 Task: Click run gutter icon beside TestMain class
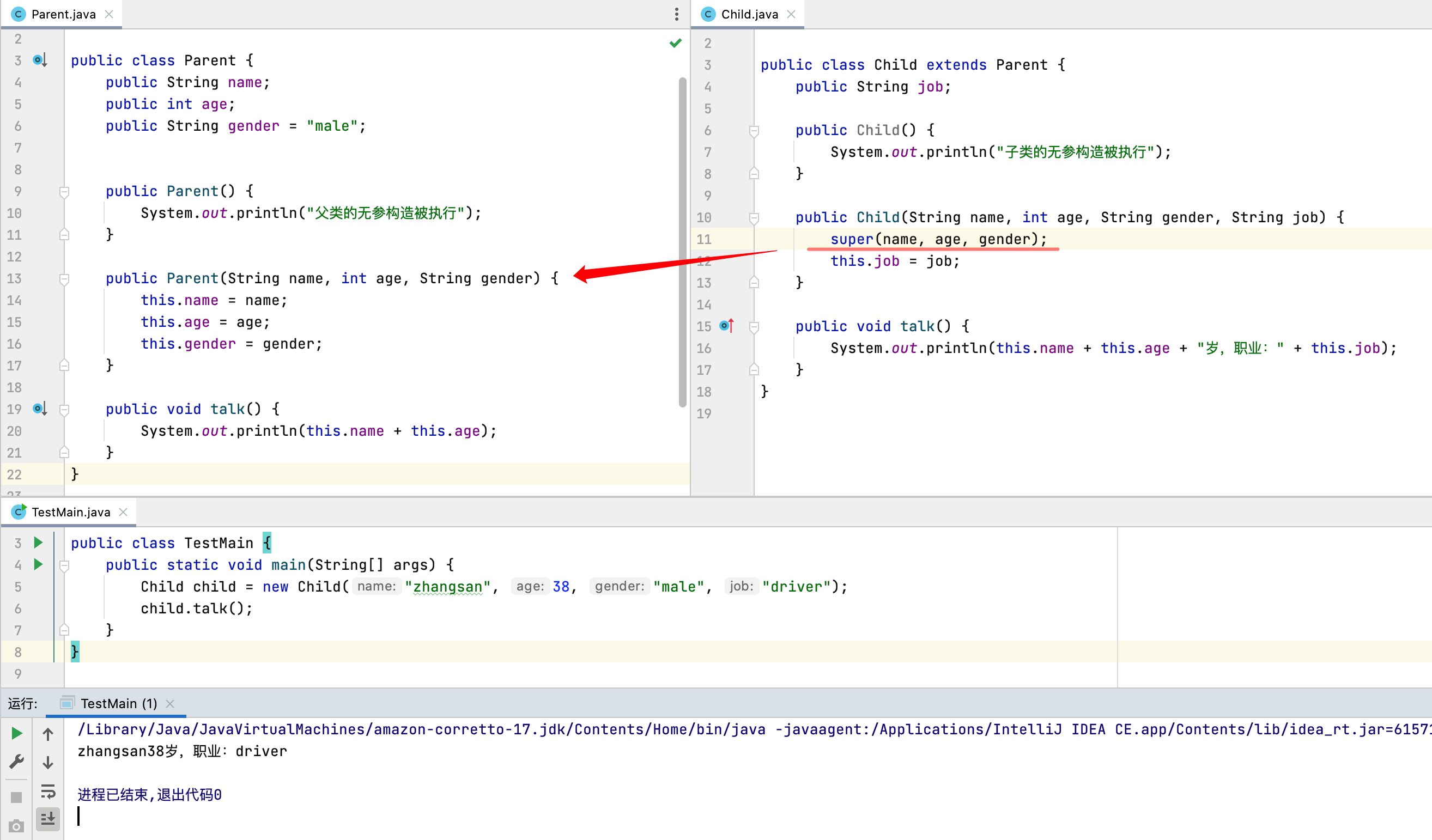tap(38, 543)
